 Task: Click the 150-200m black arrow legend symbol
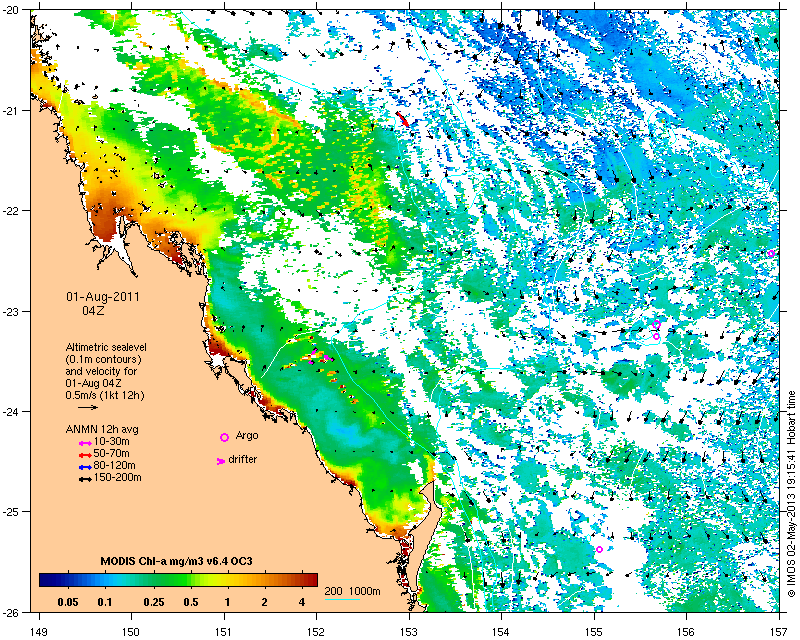click(85, 479)
